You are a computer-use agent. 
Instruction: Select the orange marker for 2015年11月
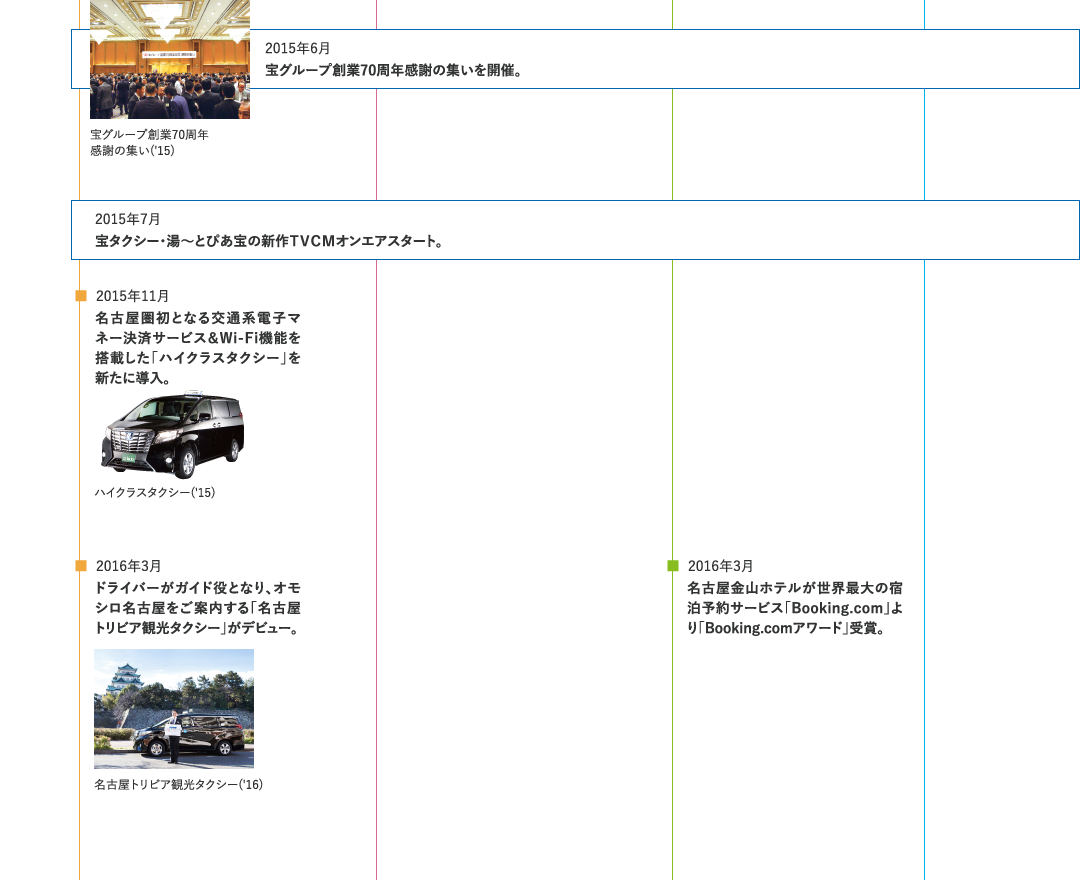pyautogui.click(x=81, y=296)
